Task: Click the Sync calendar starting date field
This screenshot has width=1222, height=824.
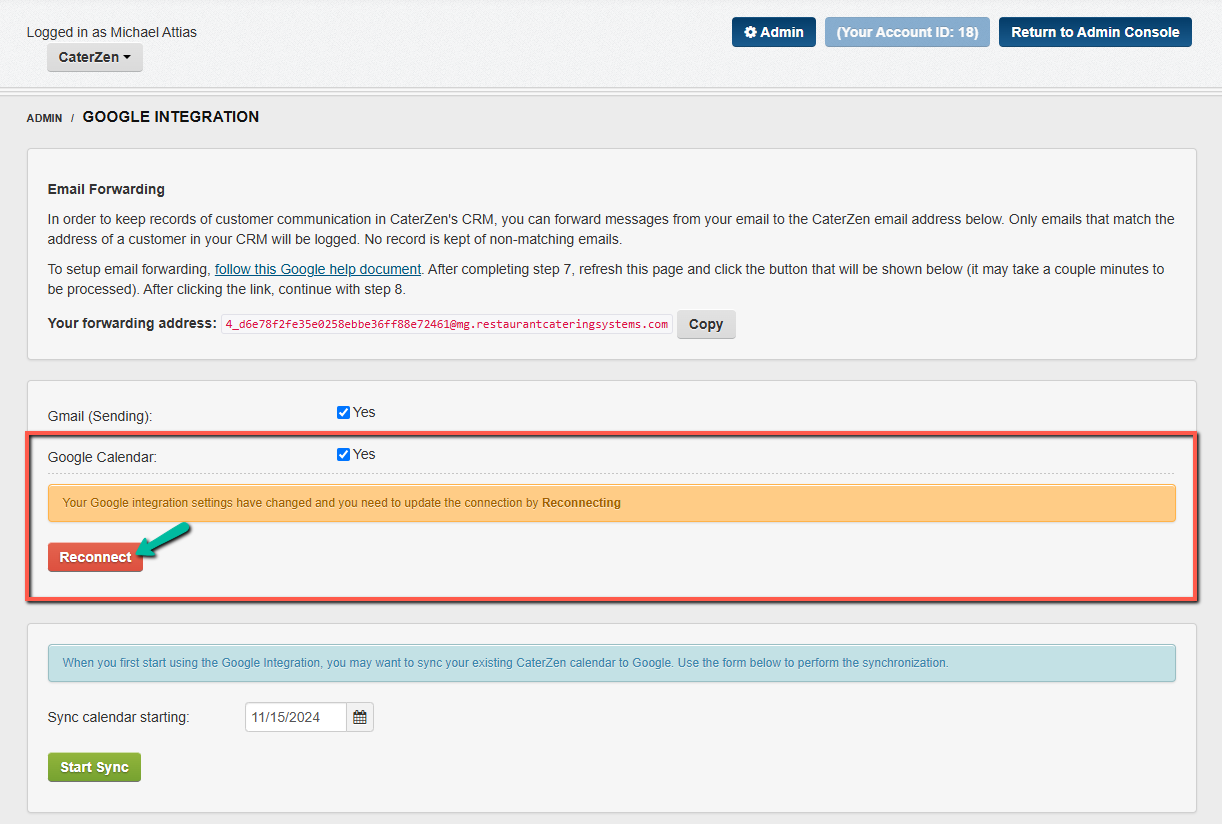Action: (296, 717)
